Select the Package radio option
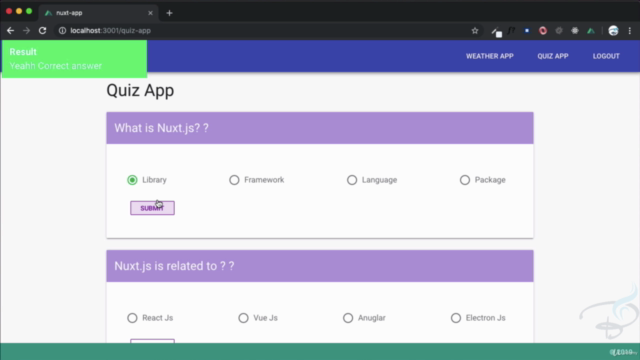The image size is (640, 360). pyautogui.click(x=464, y=180)
